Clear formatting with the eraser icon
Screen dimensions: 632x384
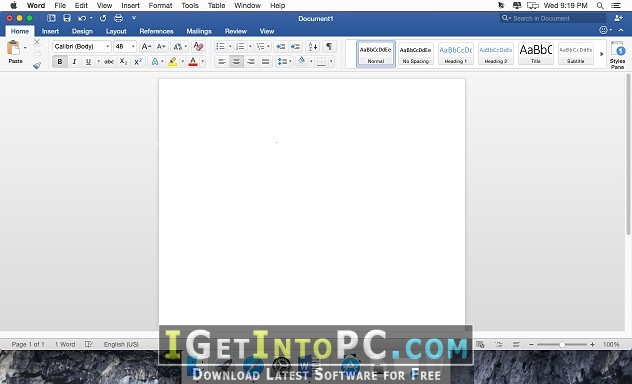pyautogui.click(x=198, y=46)
